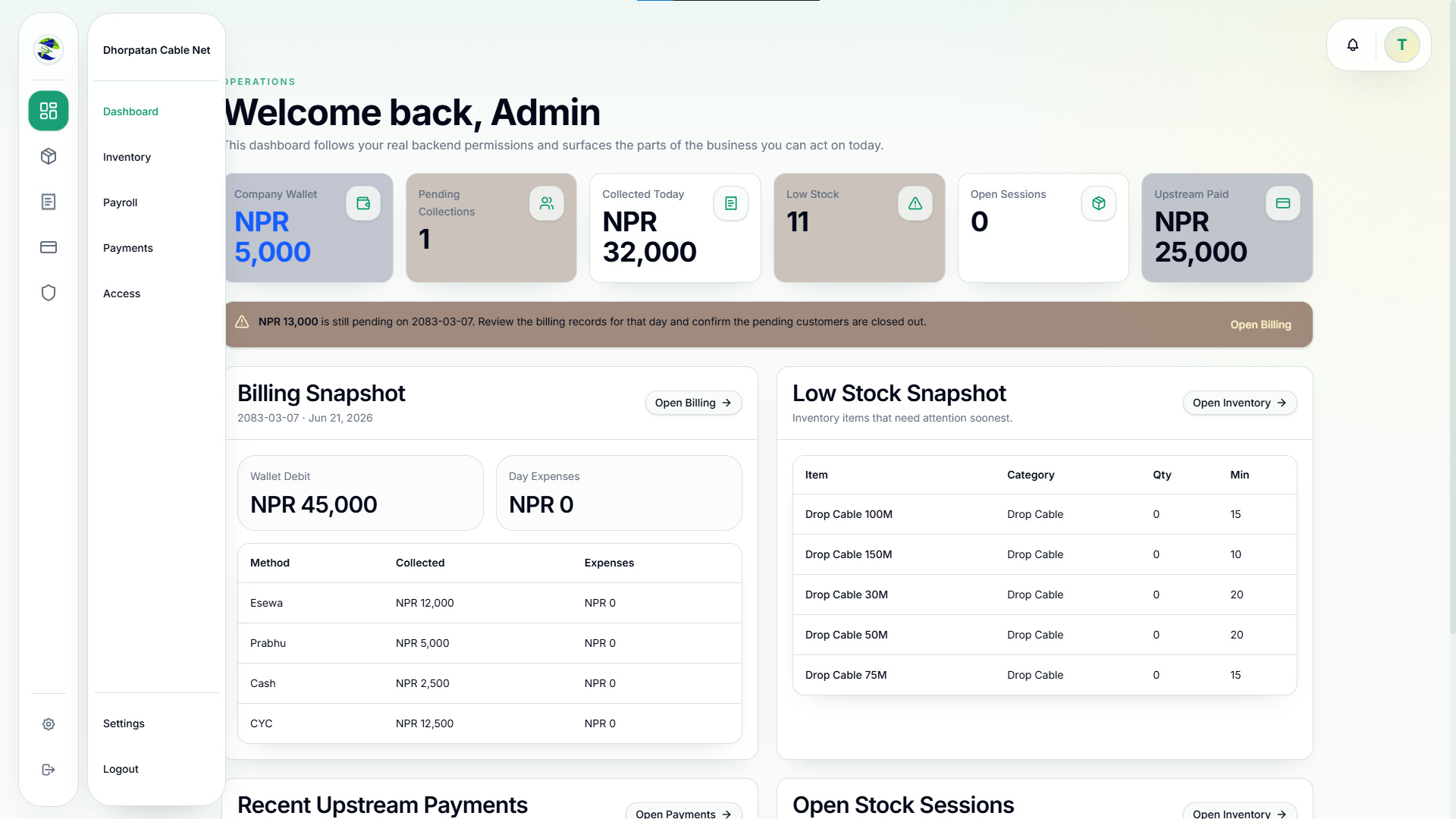Click the receipt icon on Collected Today card

[731, 203]
